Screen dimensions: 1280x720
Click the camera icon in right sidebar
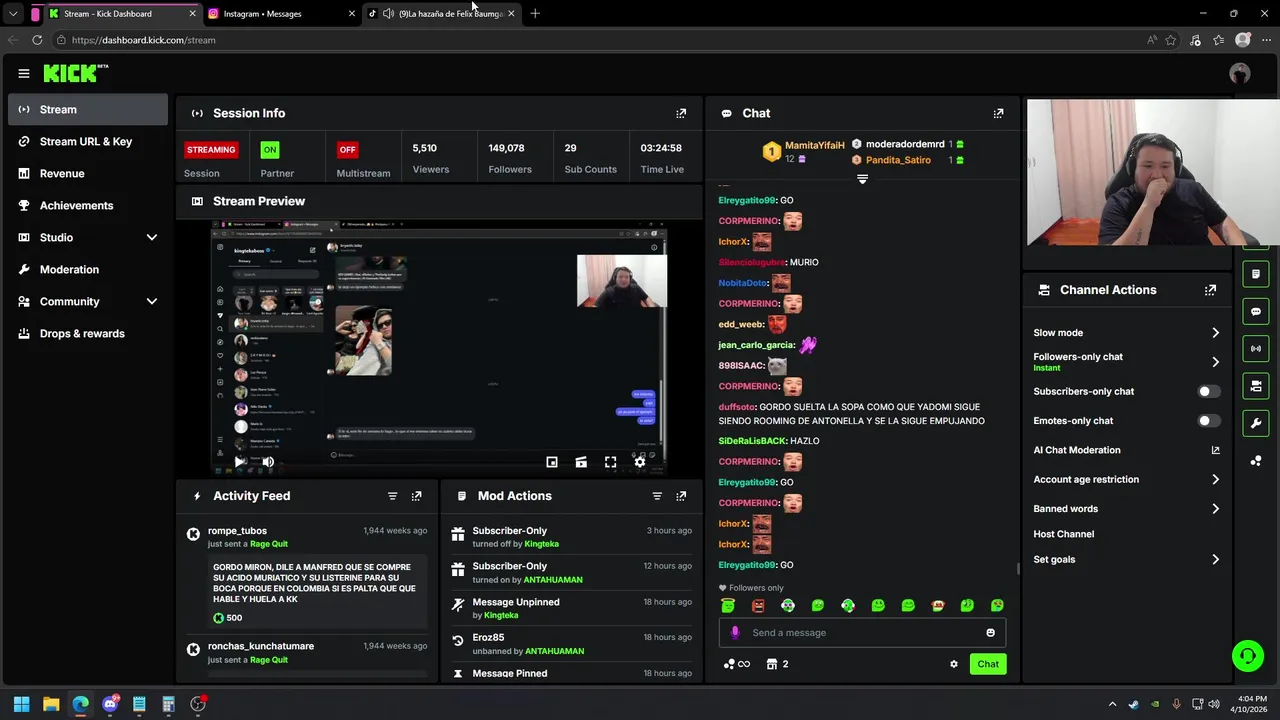1256,386
